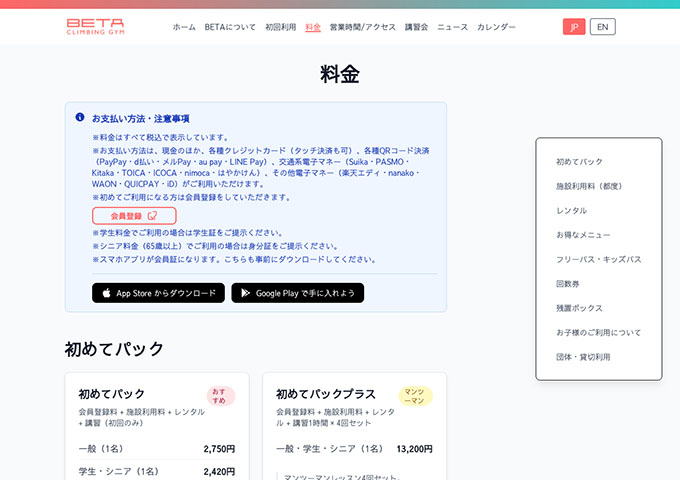Open the BETAについて menu item
The width and height of the screenshot is (680, 480).
click(x=230, y=27)
